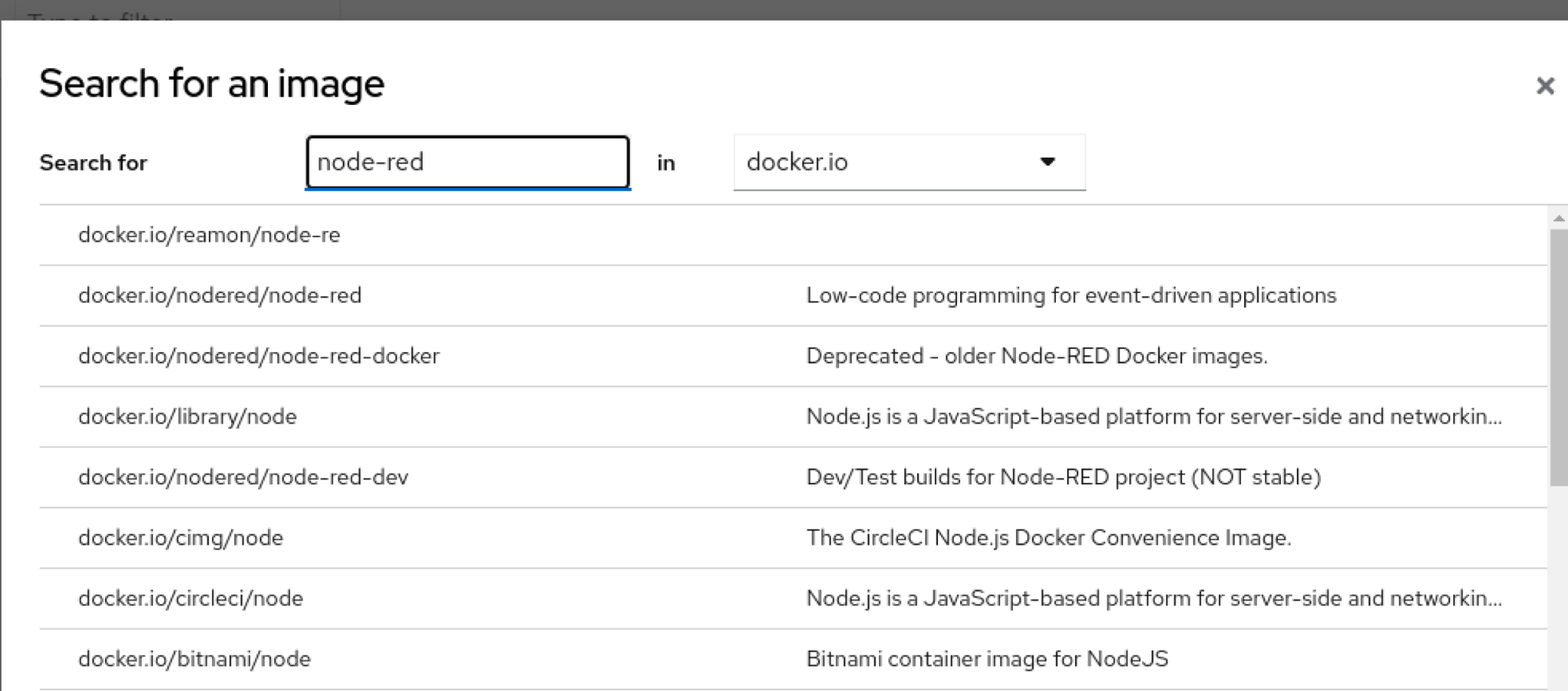
Task: Click 'Dev/Test builds for Node-RED project' description
Action: 1063,477
